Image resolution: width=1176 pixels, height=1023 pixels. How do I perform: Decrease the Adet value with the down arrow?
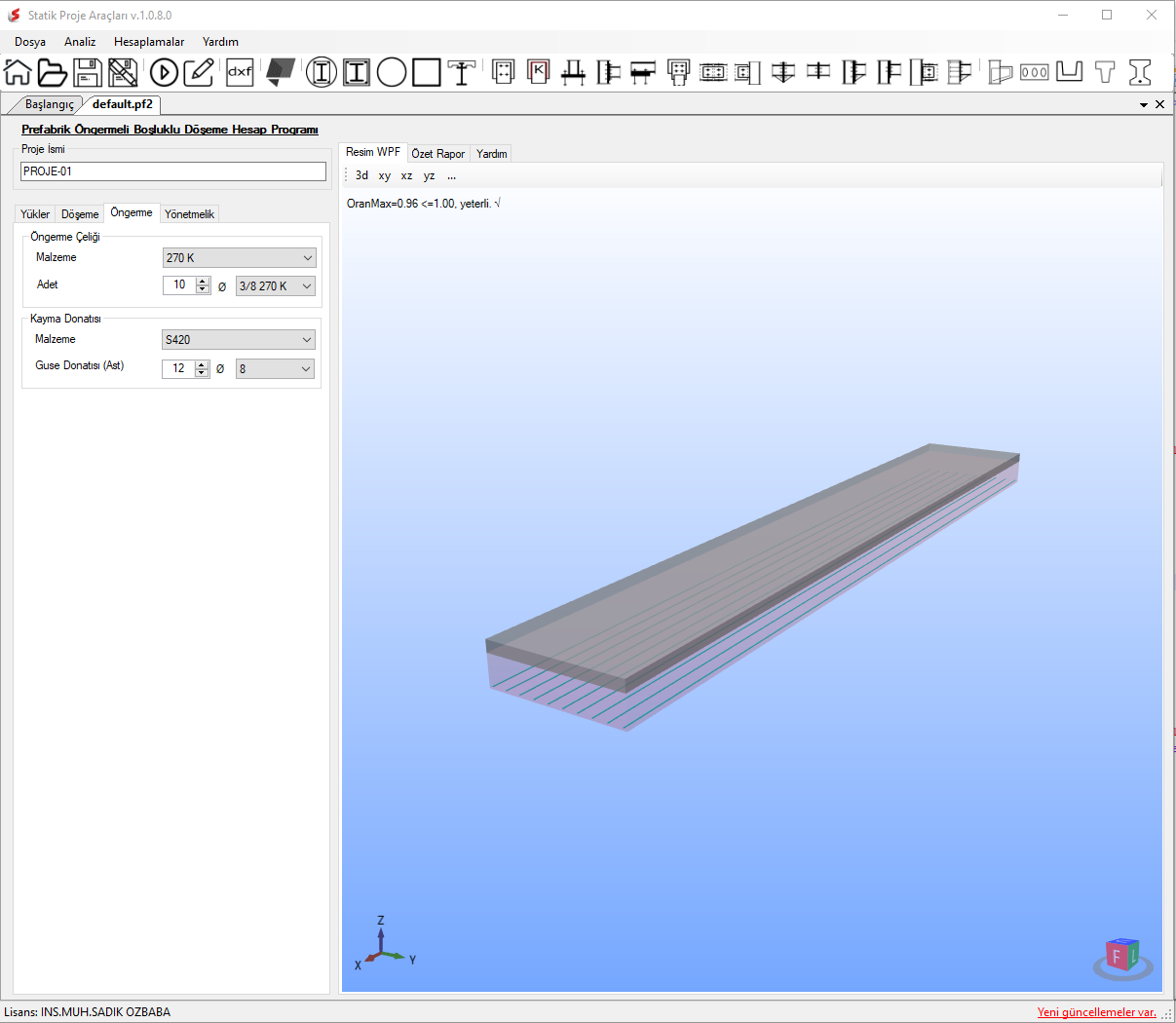click(203, 289)
